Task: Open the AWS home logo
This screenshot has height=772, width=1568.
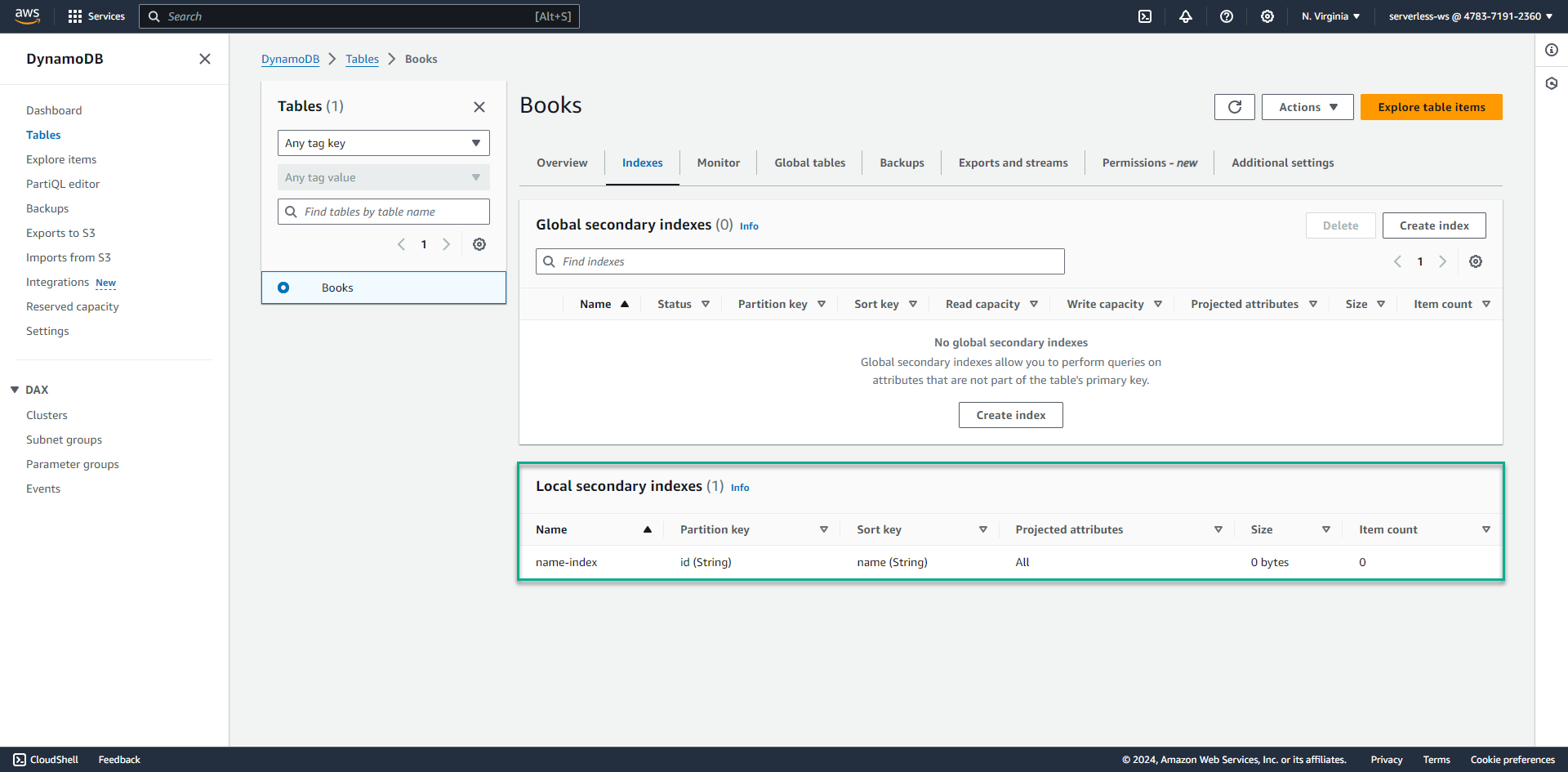Action: 27,16
